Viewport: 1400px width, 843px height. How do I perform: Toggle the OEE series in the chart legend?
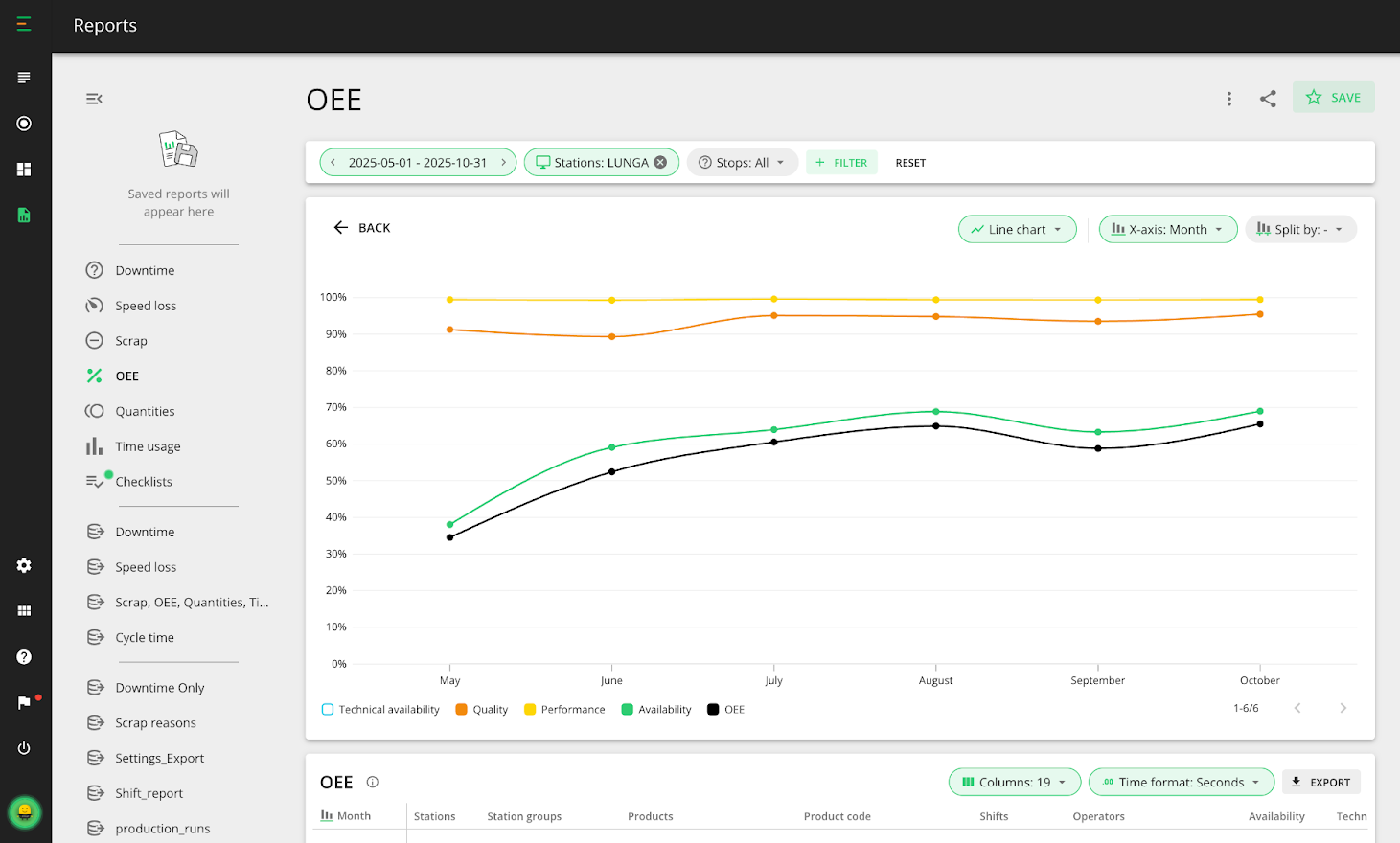pyautogui.click(x=725, y=709)
